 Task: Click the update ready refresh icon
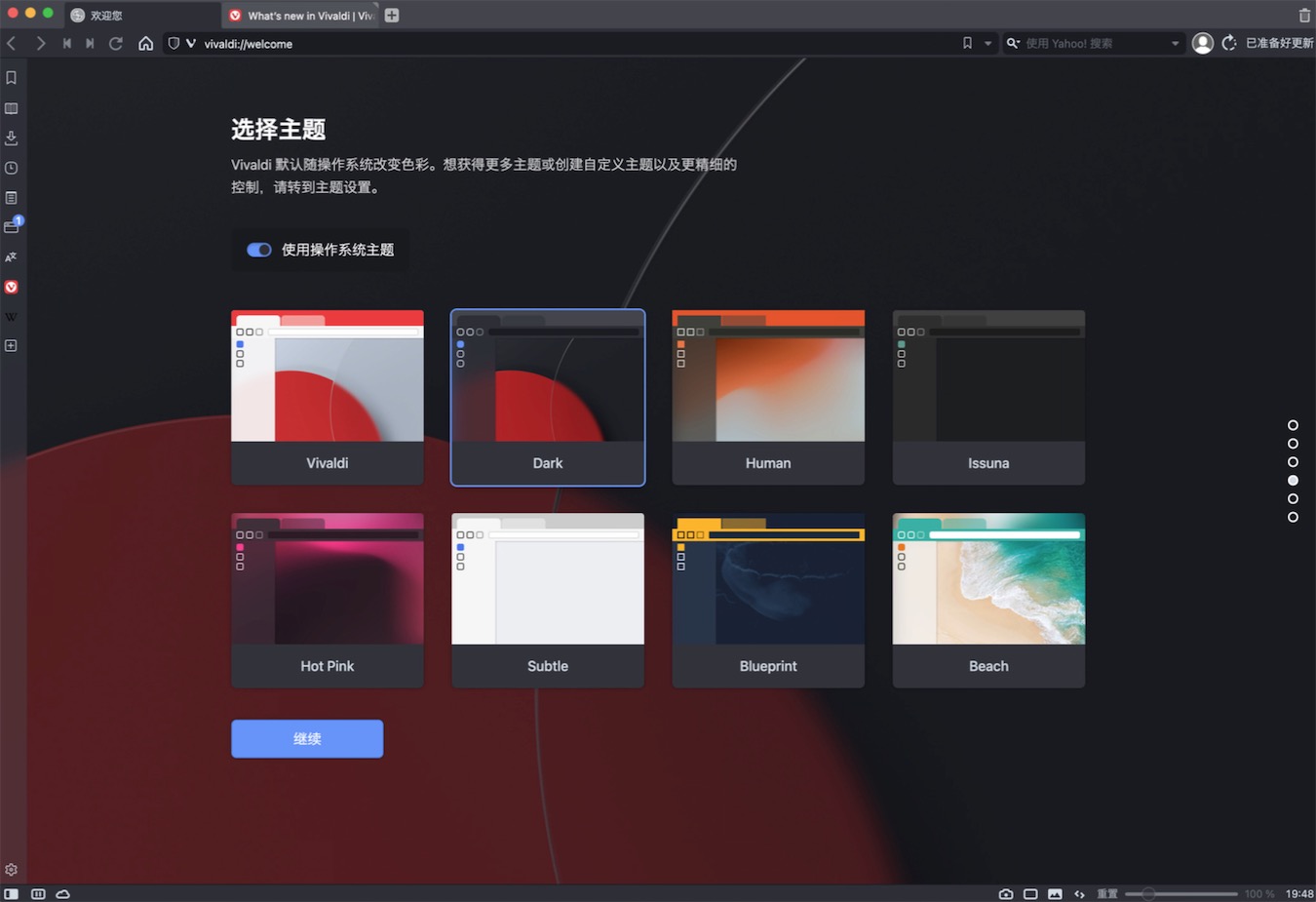tap(1229, 43)
